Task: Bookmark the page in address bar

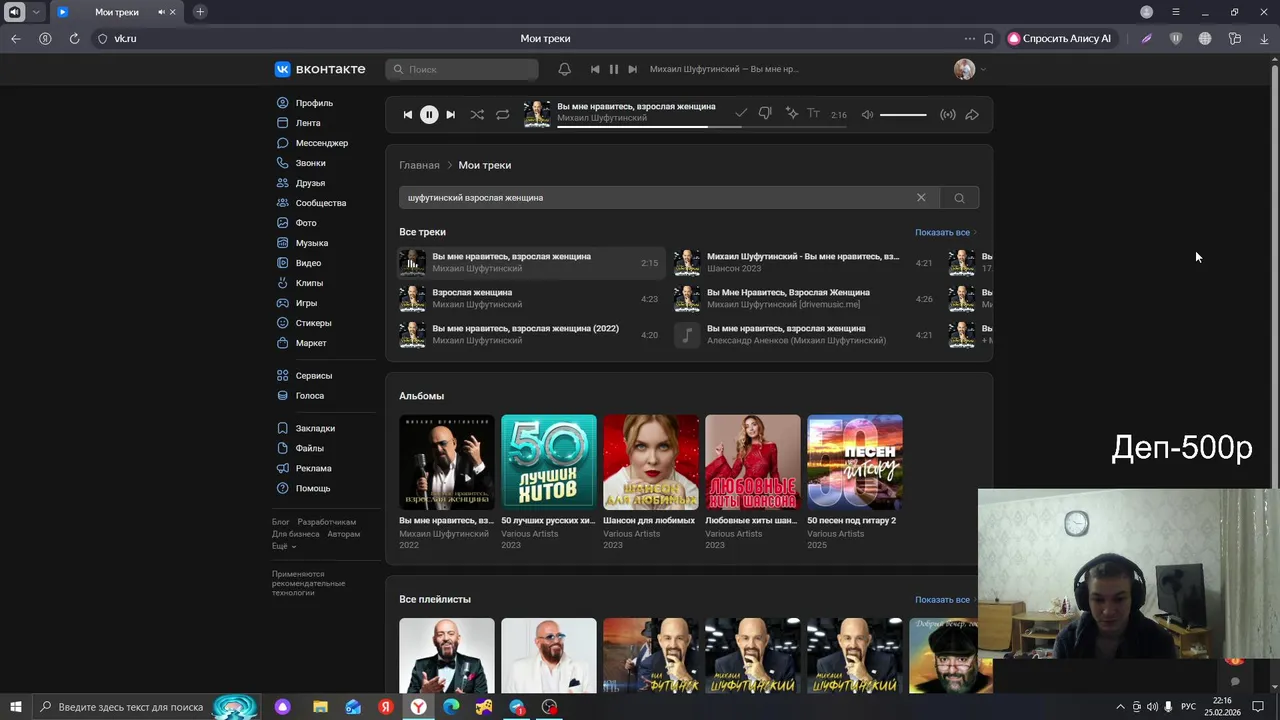Action: coord(988,38)
